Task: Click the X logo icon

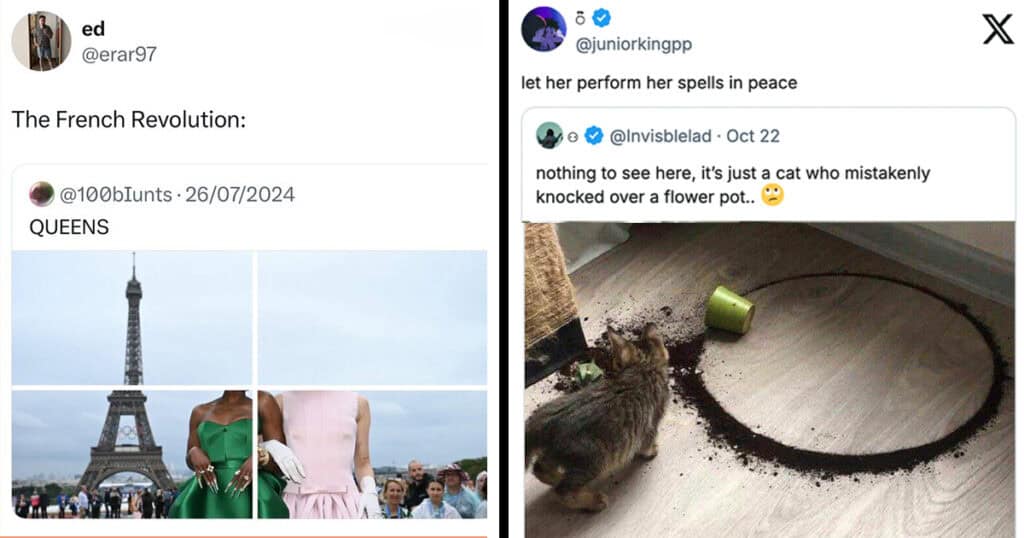Action: coord(997,28)
